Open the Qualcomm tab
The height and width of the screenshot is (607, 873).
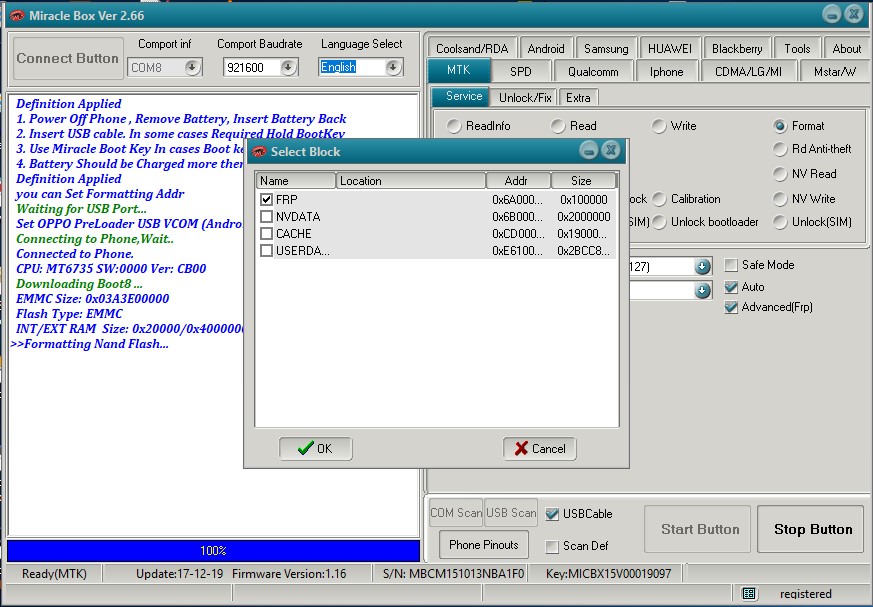coord(593,71)
